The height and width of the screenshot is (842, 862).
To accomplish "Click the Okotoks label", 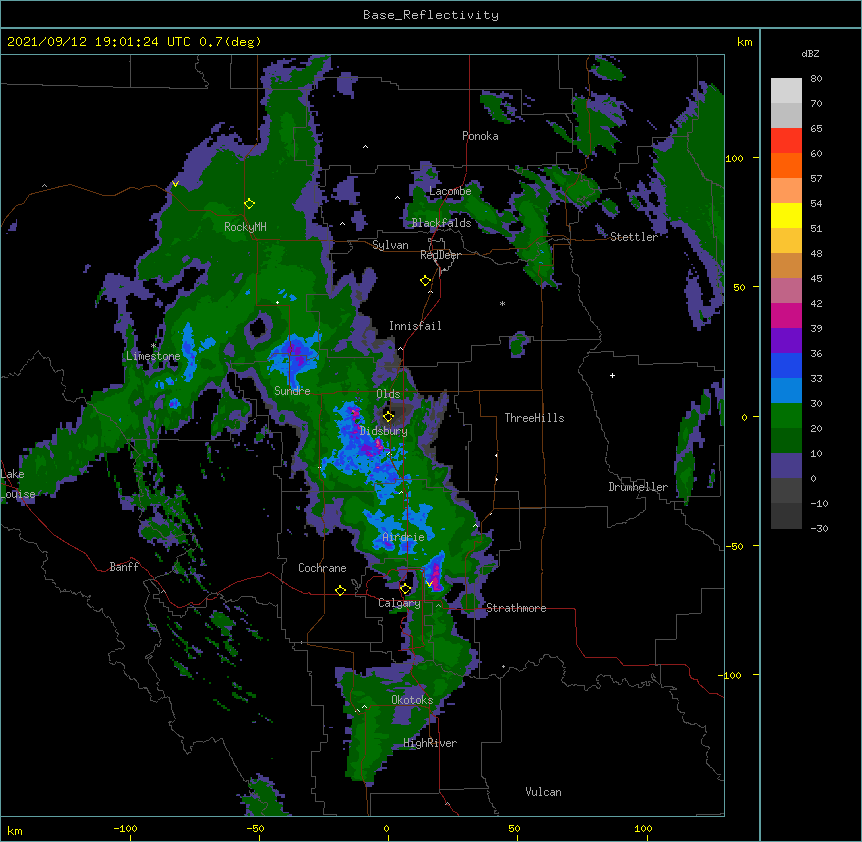I will [412, 700].
